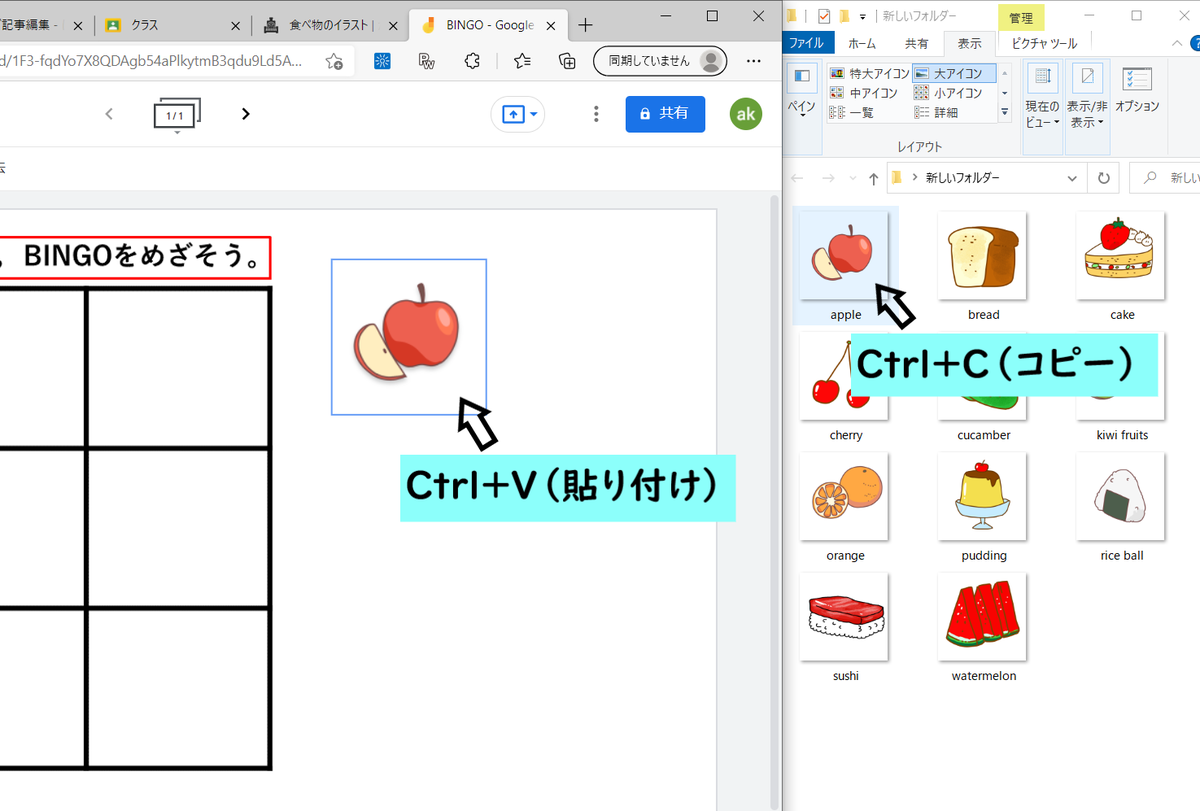The image size is (1200, 811).
Task: Switch to the 共有 ribbon tab in Explorer
Action: pyautogui.click(x=916, y=43)
